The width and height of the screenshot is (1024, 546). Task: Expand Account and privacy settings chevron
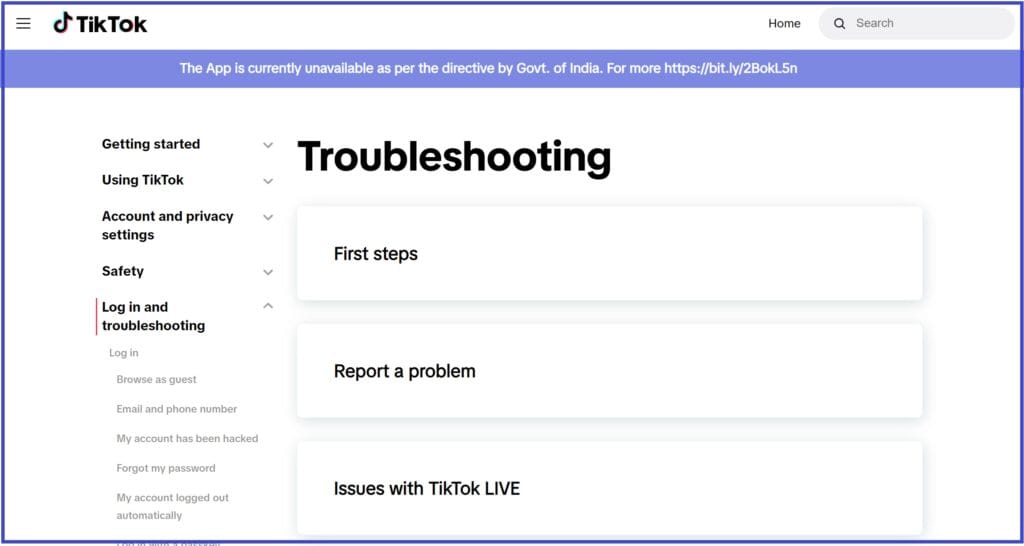coord(268,217)
